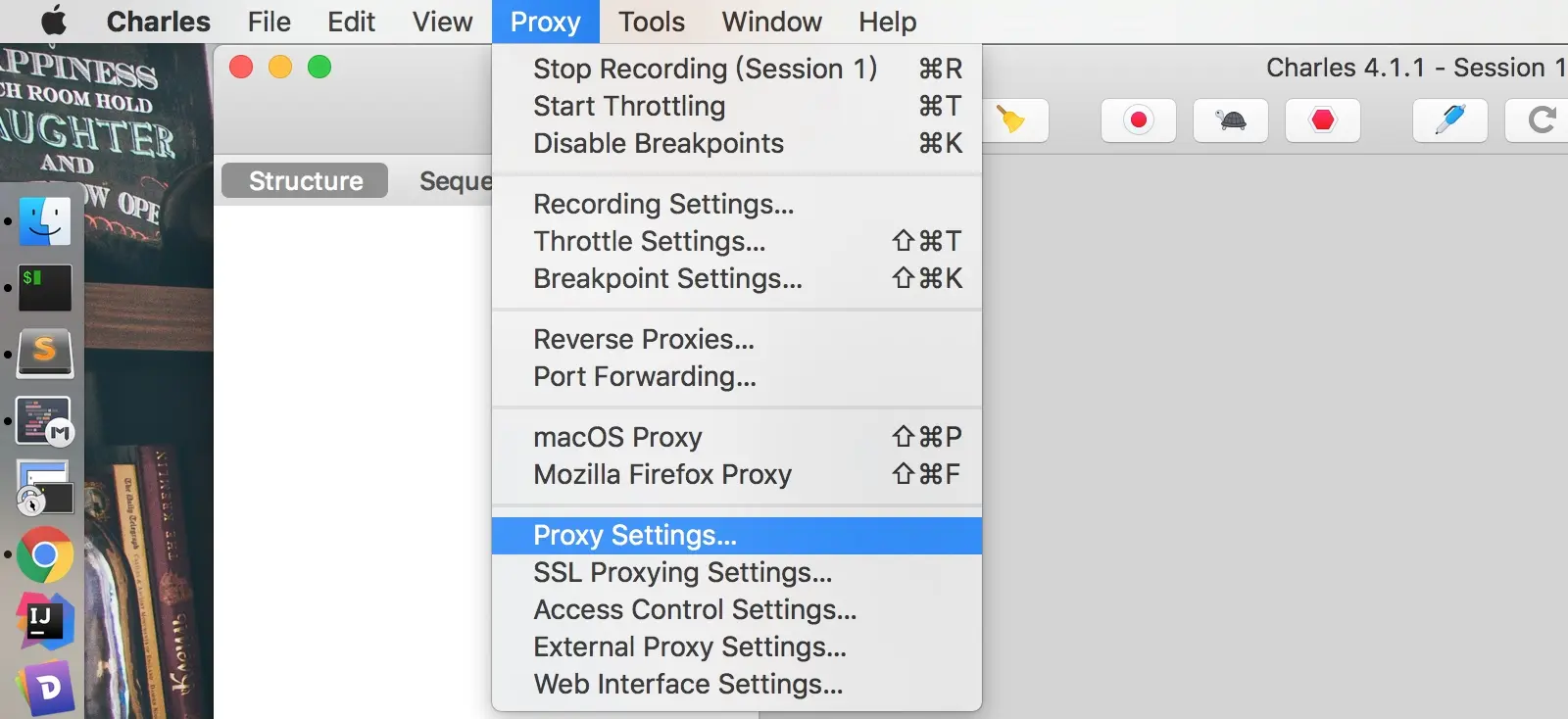Toggle macOS Proxy in the menu

(617, 437)
